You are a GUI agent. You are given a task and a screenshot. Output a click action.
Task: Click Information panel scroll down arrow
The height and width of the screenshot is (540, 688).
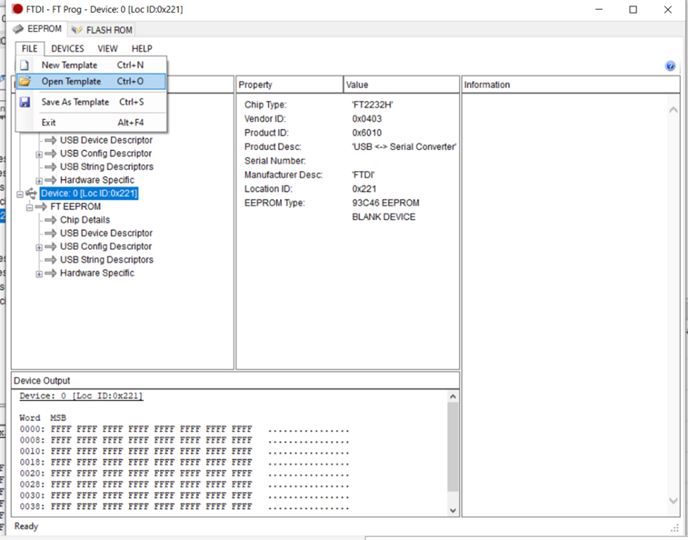[673, 501]
